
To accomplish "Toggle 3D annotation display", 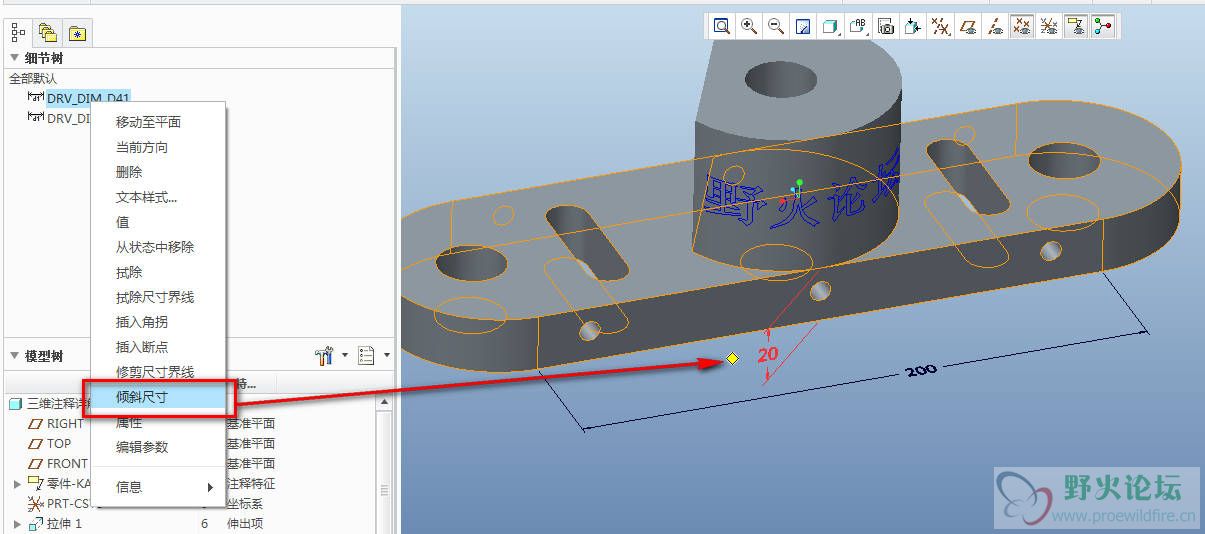I will click(1076, 26).
